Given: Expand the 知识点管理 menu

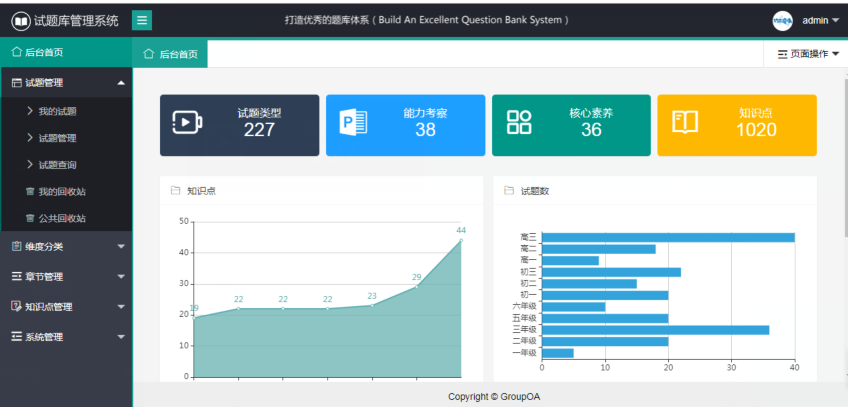Looking at the screenshot, I should click(65, 307).
